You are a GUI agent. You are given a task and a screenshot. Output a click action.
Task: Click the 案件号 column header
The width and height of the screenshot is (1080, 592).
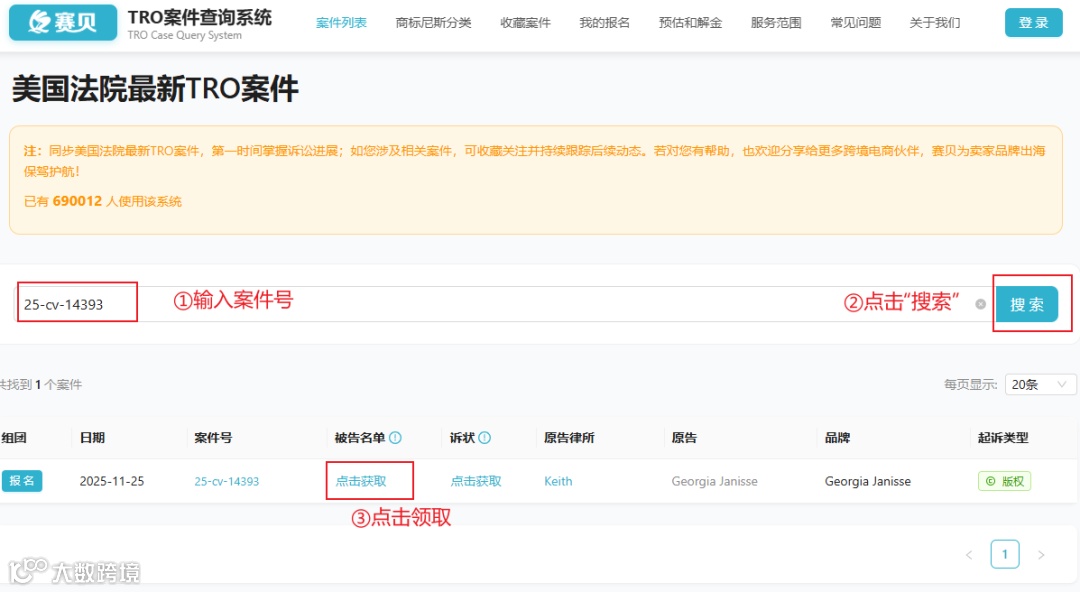tap(214, 438)
